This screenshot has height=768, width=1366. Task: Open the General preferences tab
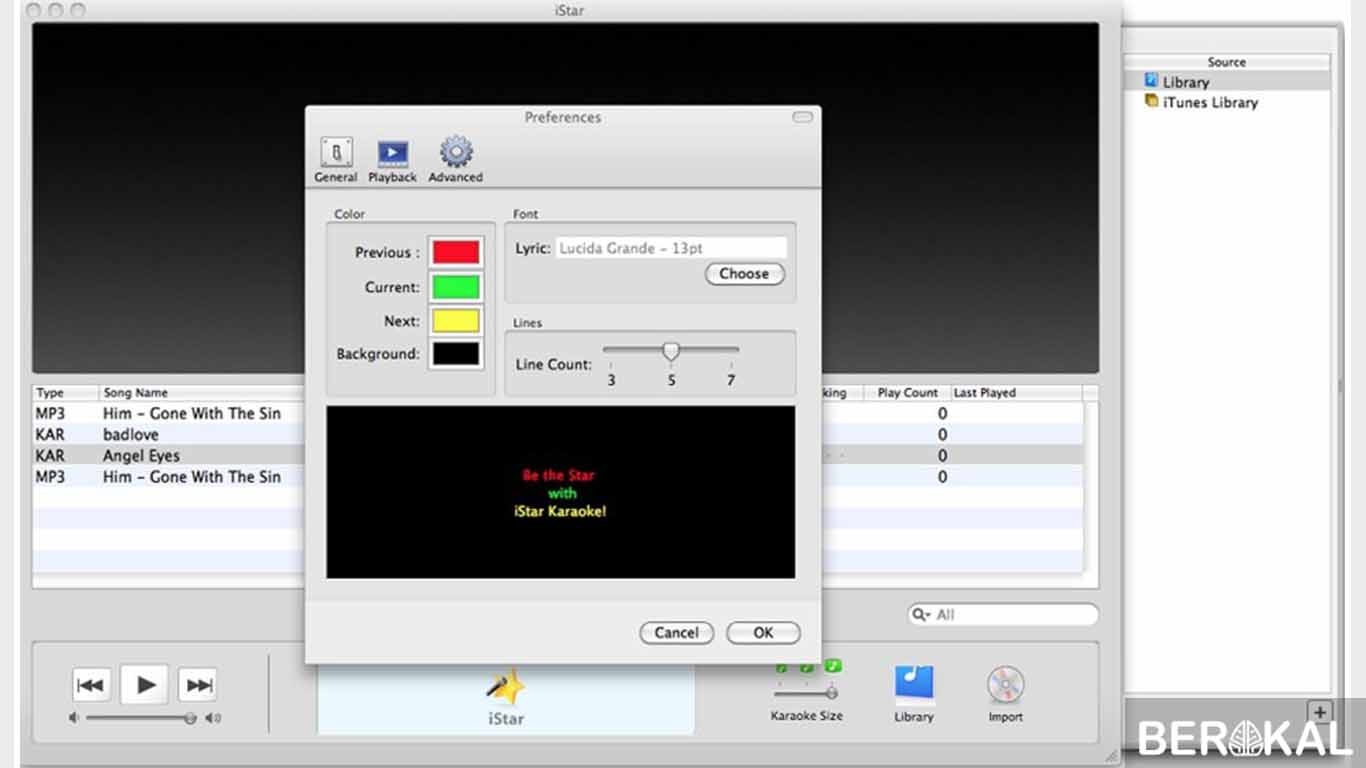(335, 160)
